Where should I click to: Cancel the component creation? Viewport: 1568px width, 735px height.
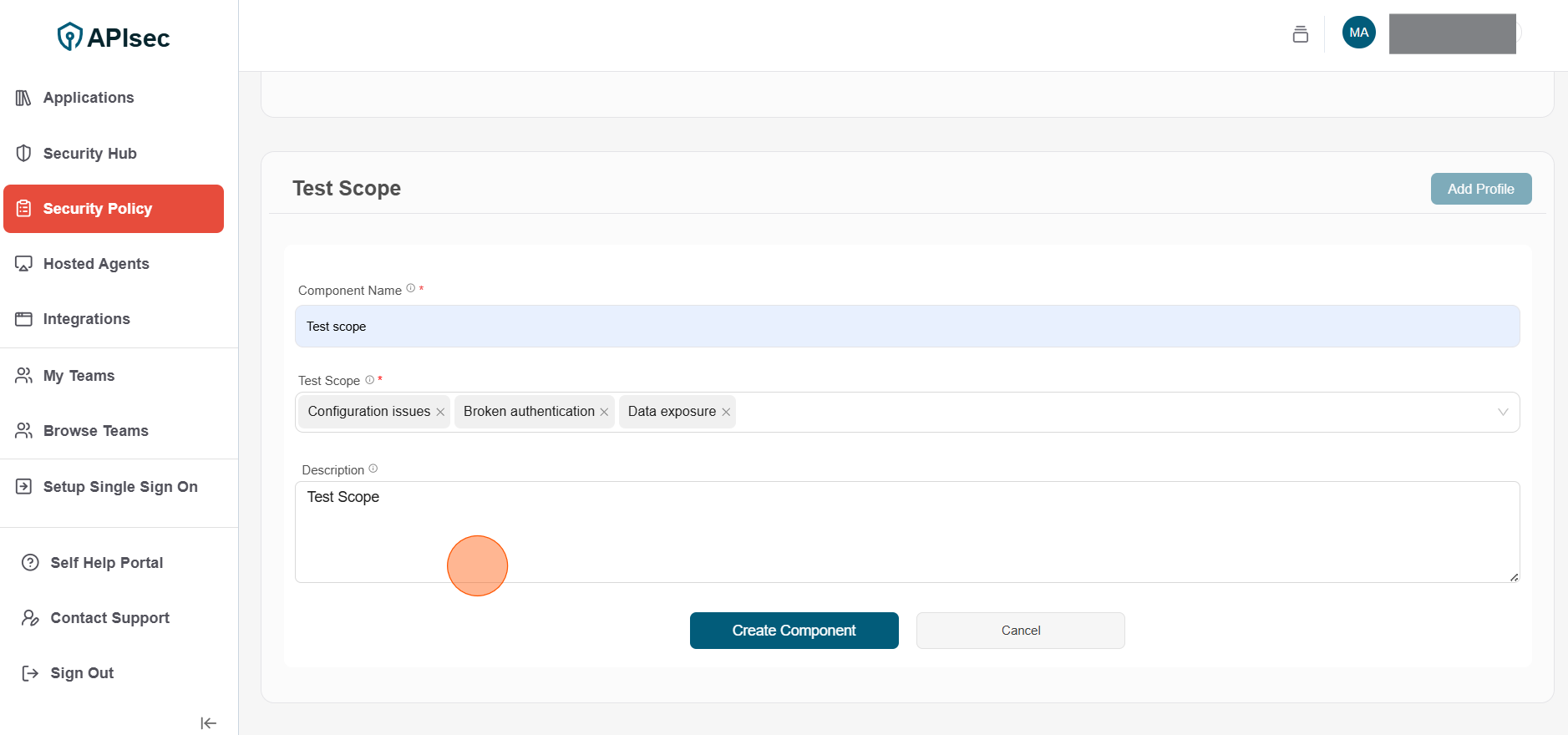click(x=1020, y=631)
